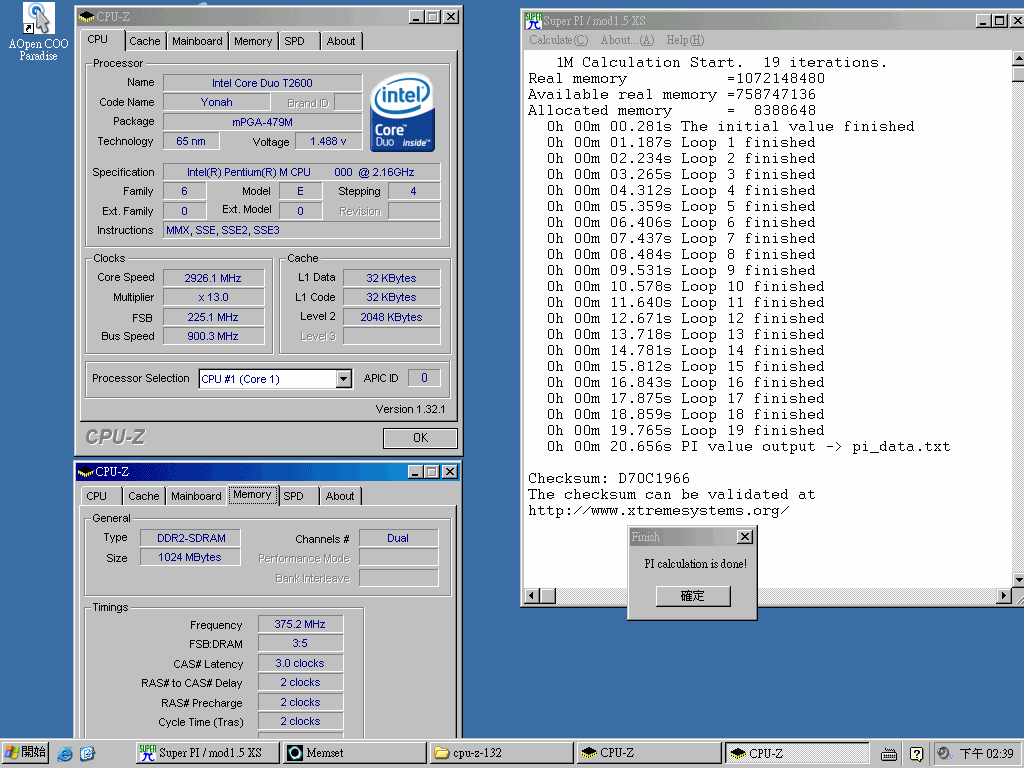Viewport: 1024px width, 768px height.
Task: Click OK in the upper CPU-Z window
Action: coord(421,438)
